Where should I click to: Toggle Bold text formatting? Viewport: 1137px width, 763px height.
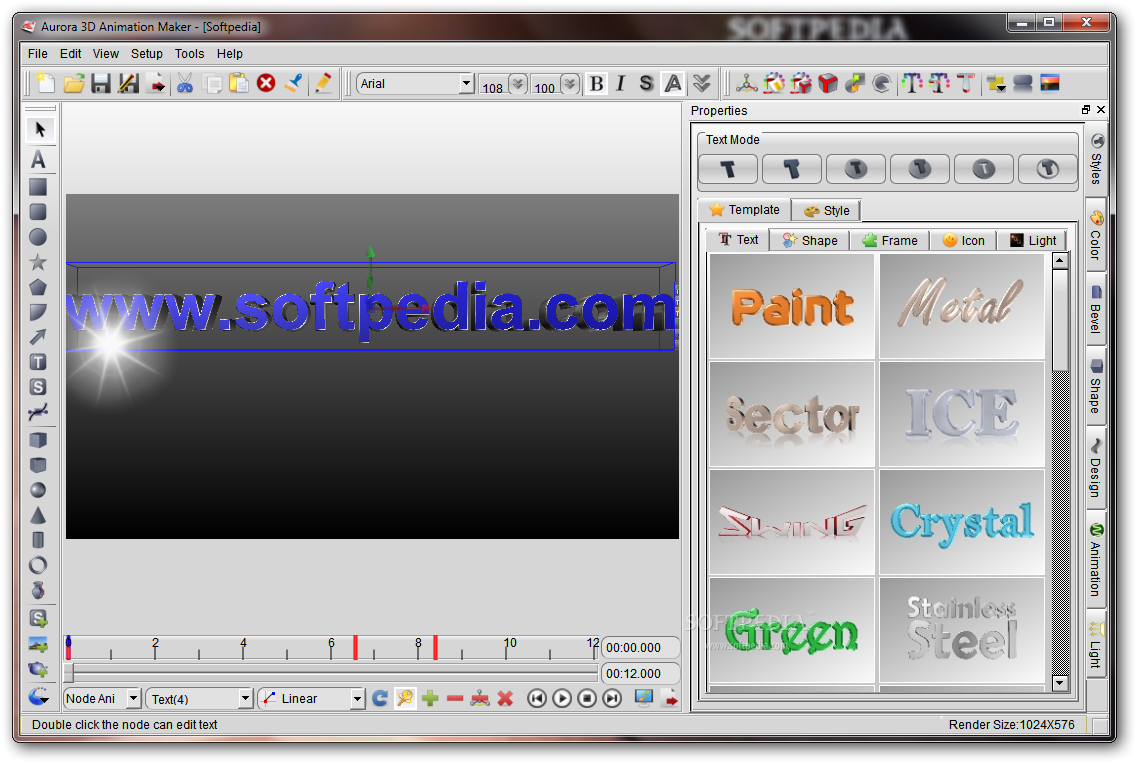tap(597, 83)
